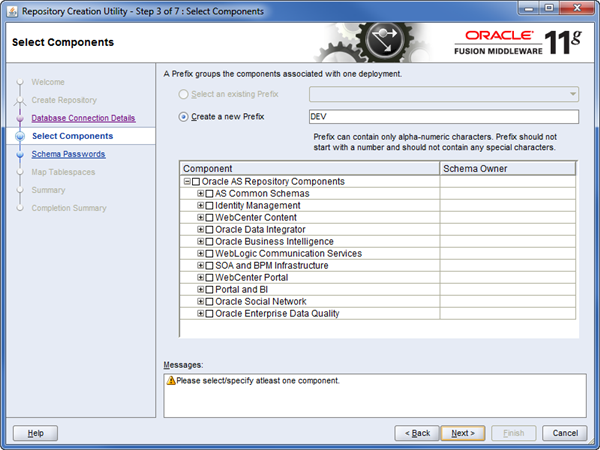Check the Oracle Data Integrator checkbox
600x450 pixels.
coord(209,230)
